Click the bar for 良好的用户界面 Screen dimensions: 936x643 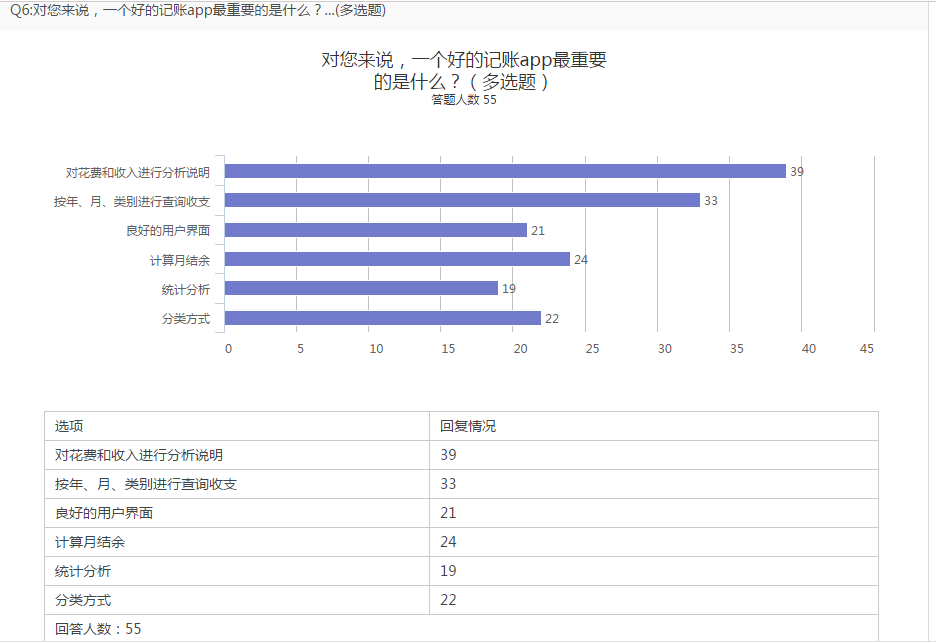click(376, 230)
